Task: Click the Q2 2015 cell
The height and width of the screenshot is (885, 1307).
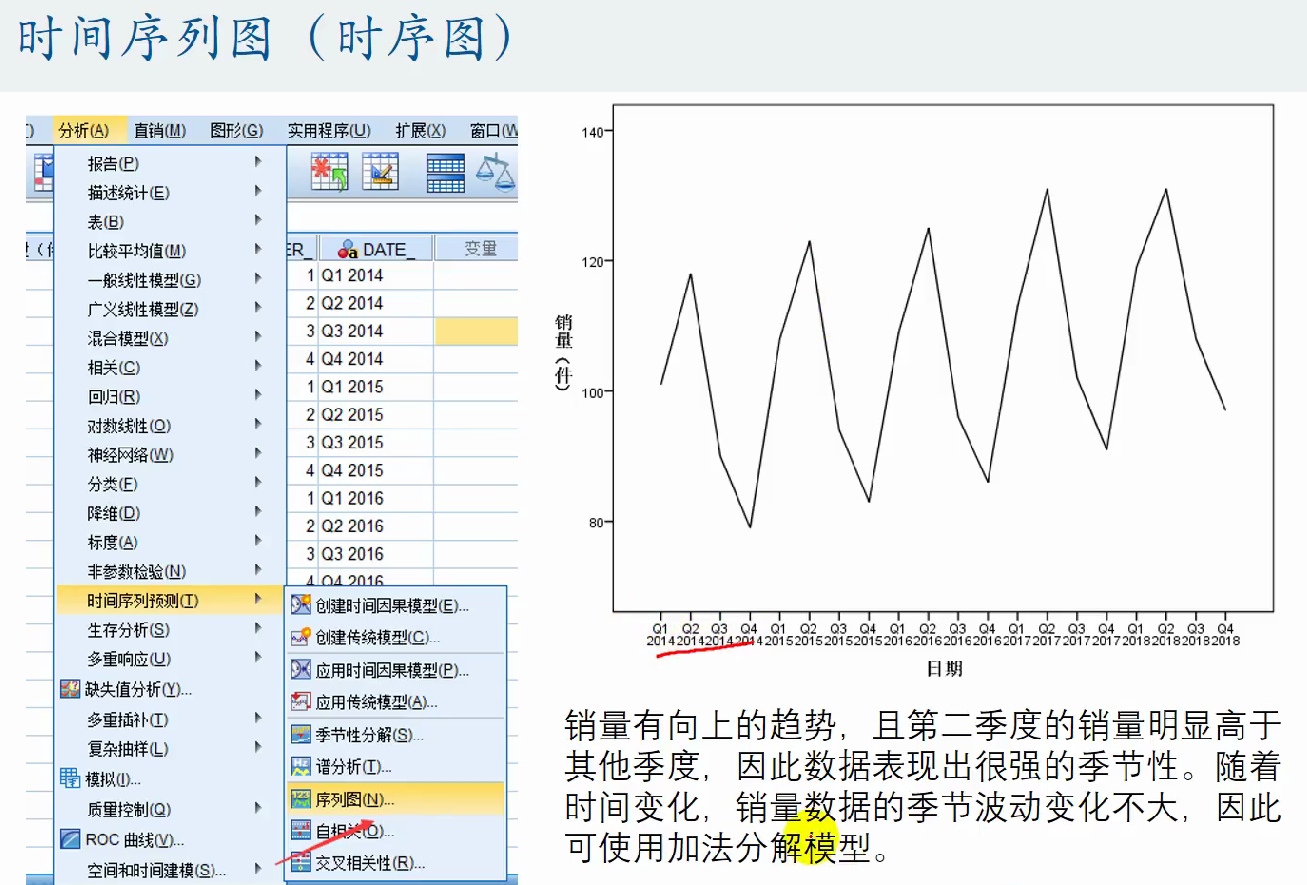Action: tap(376, 415)
